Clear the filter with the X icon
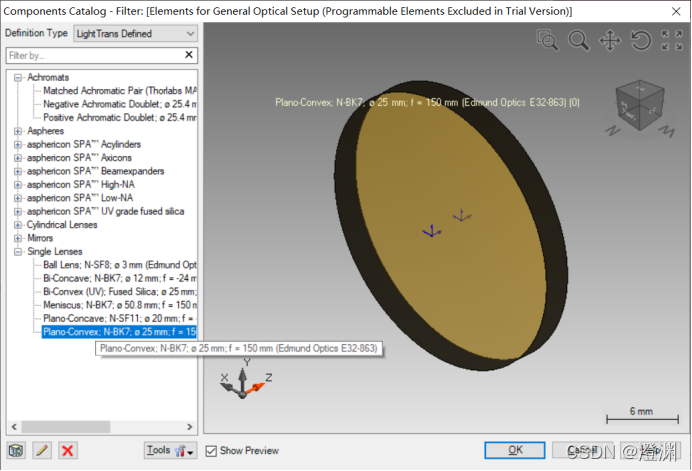 189,55
